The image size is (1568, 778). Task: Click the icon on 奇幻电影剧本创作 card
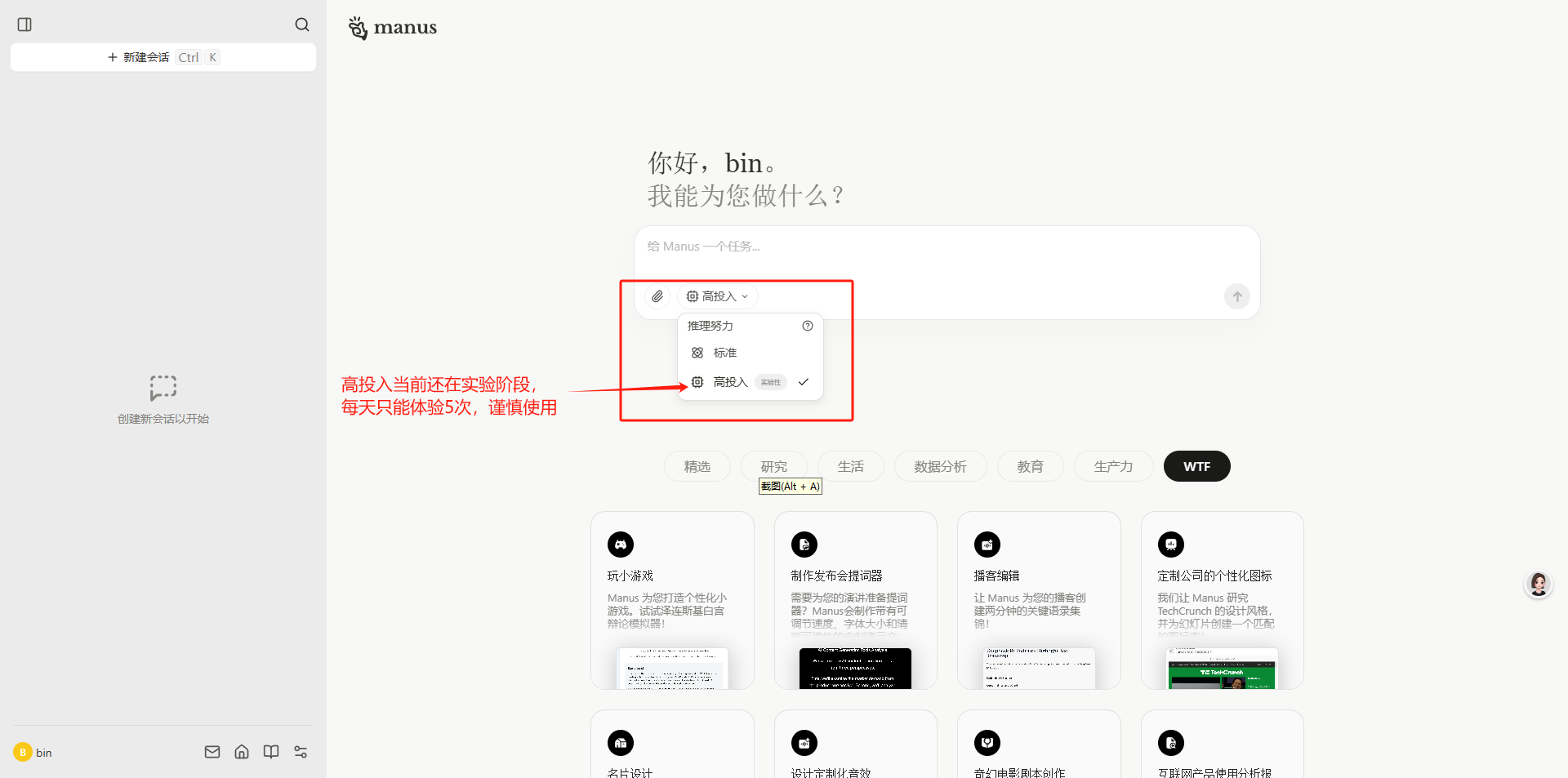[x=987, y=743]
